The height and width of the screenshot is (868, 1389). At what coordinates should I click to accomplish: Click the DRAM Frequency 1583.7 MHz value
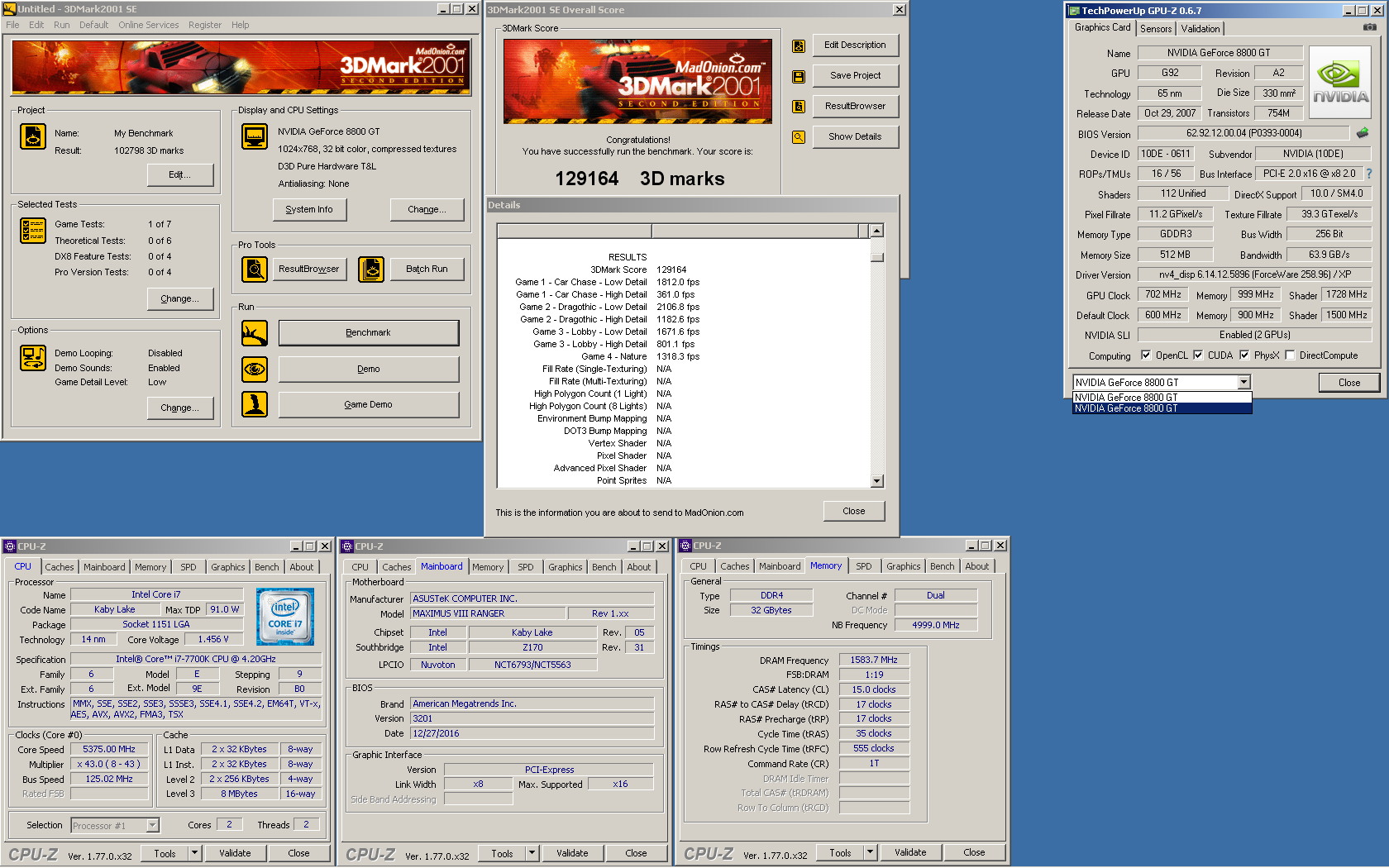(874, 660)
